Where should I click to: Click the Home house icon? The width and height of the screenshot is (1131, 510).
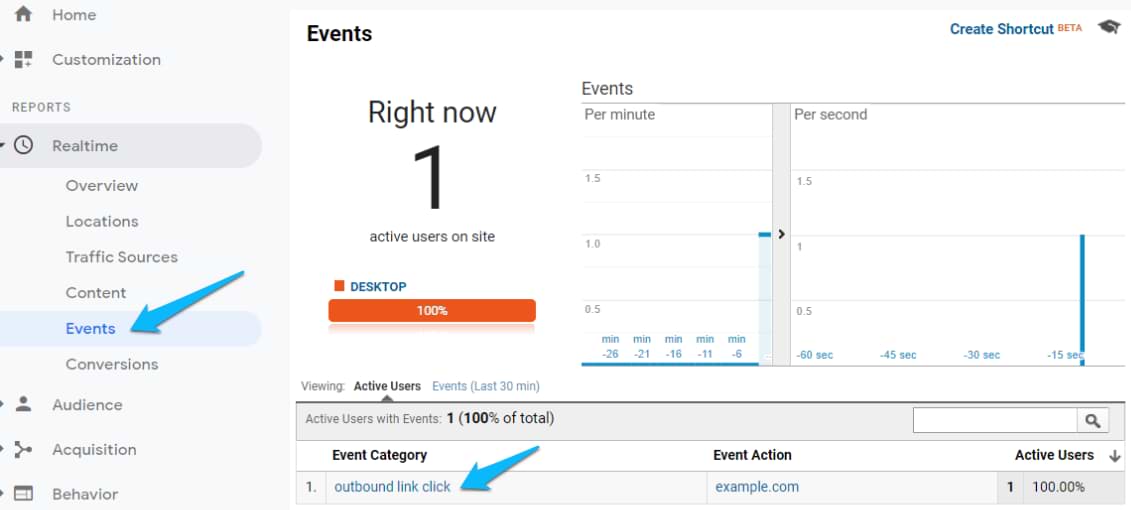[x=23, y=15]
